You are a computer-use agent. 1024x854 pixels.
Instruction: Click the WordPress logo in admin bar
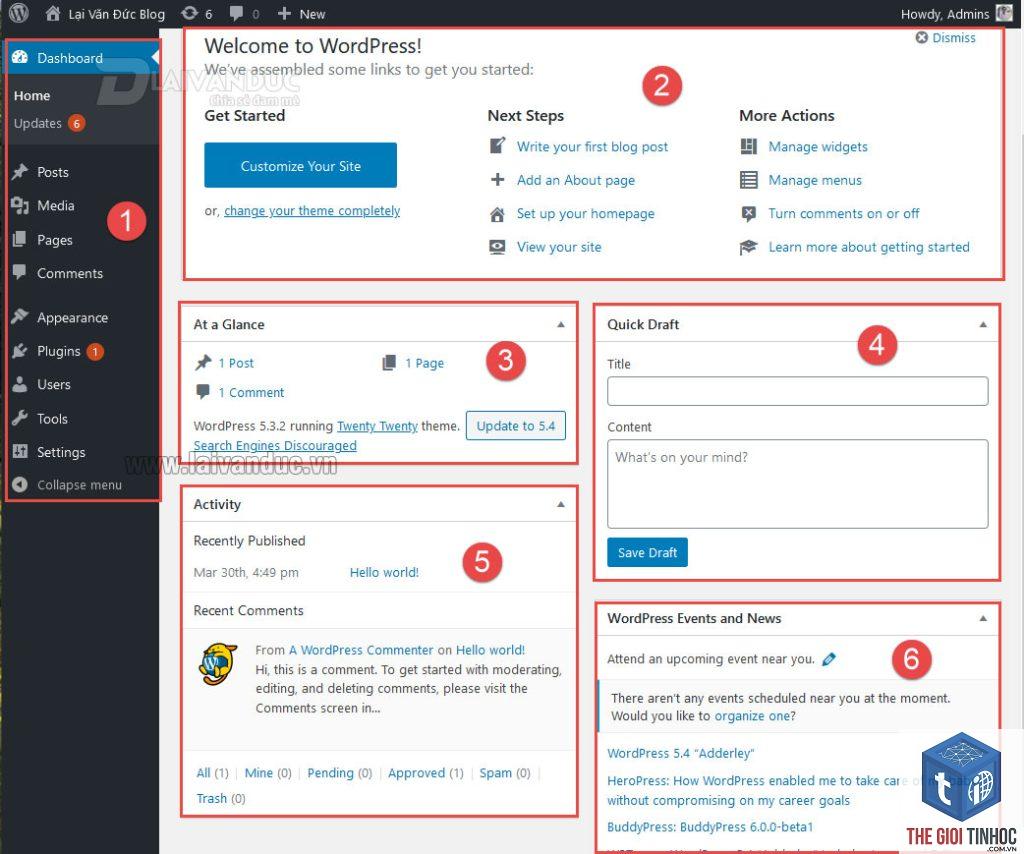click(18, 13)
